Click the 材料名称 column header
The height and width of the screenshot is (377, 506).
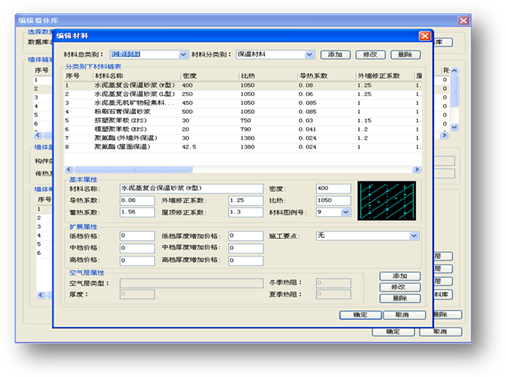tap(136, 76)
